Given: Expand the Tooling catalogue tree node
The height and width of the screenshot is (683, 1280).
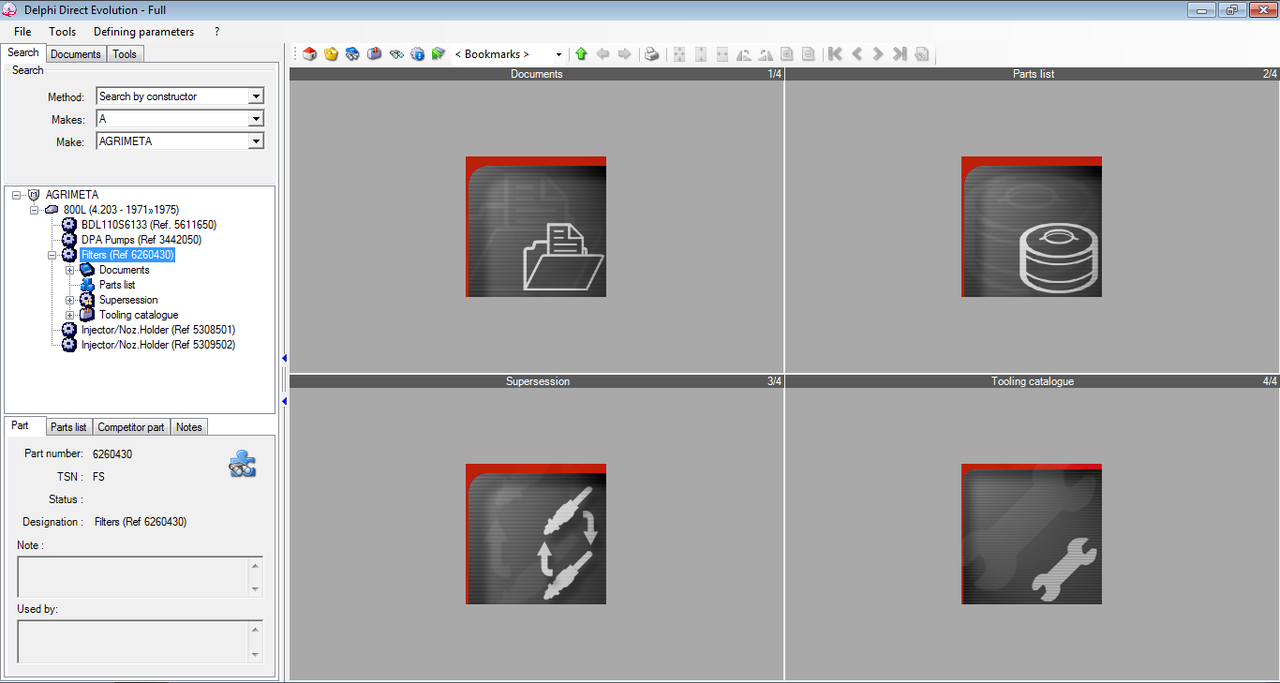Looking at the screenshot, I should (x=70, y=315).
